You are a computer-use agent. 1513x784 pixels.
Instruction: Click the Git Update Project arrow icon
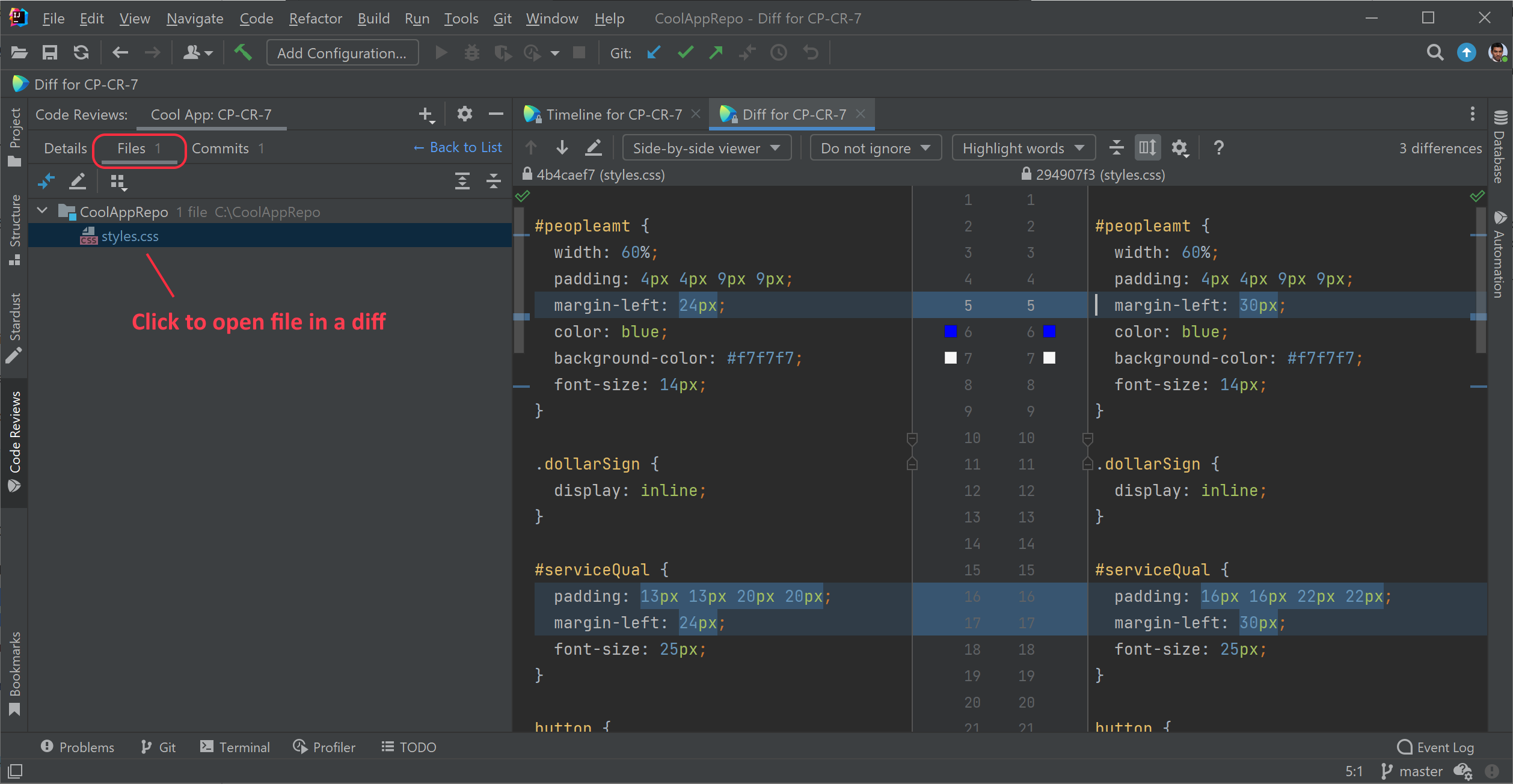coord(654,53)
